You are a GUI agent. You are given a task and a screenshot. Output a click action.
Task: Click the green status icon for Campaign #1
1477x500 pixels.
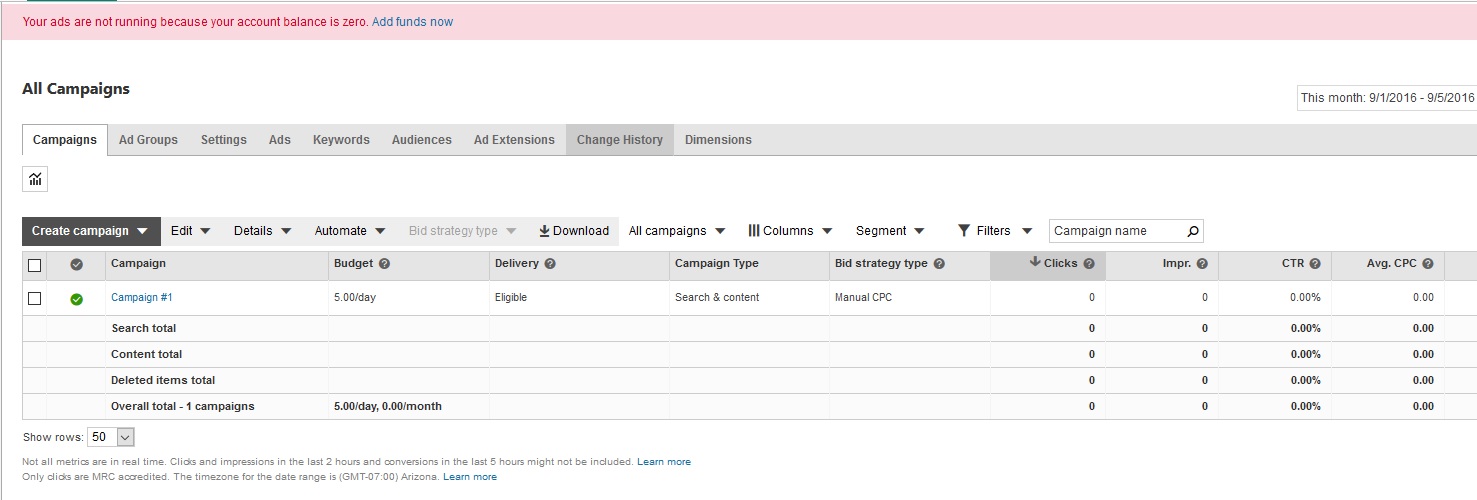pos(76,298)
